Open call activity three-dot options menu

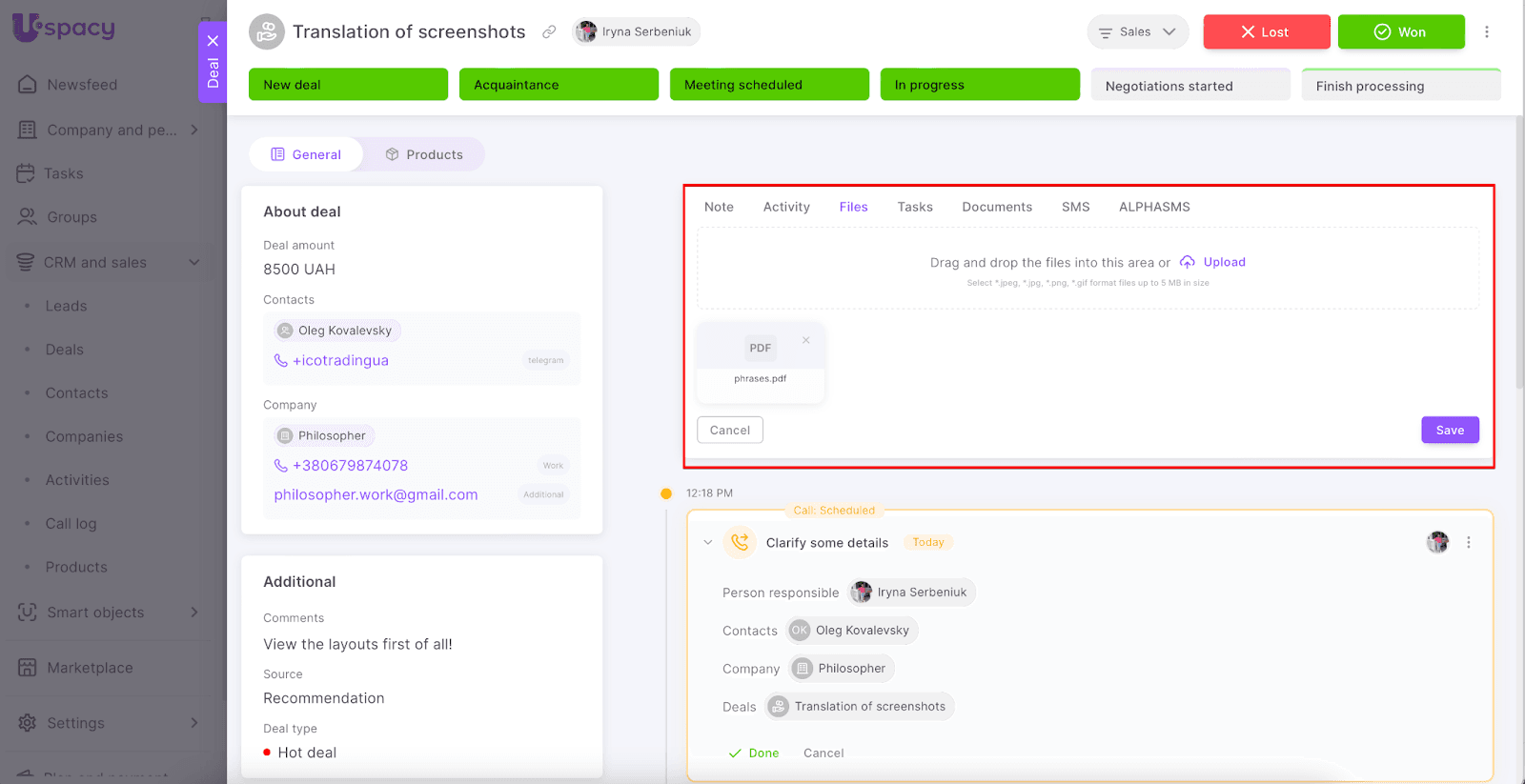pyautogui.click(x=1468, y=542)
